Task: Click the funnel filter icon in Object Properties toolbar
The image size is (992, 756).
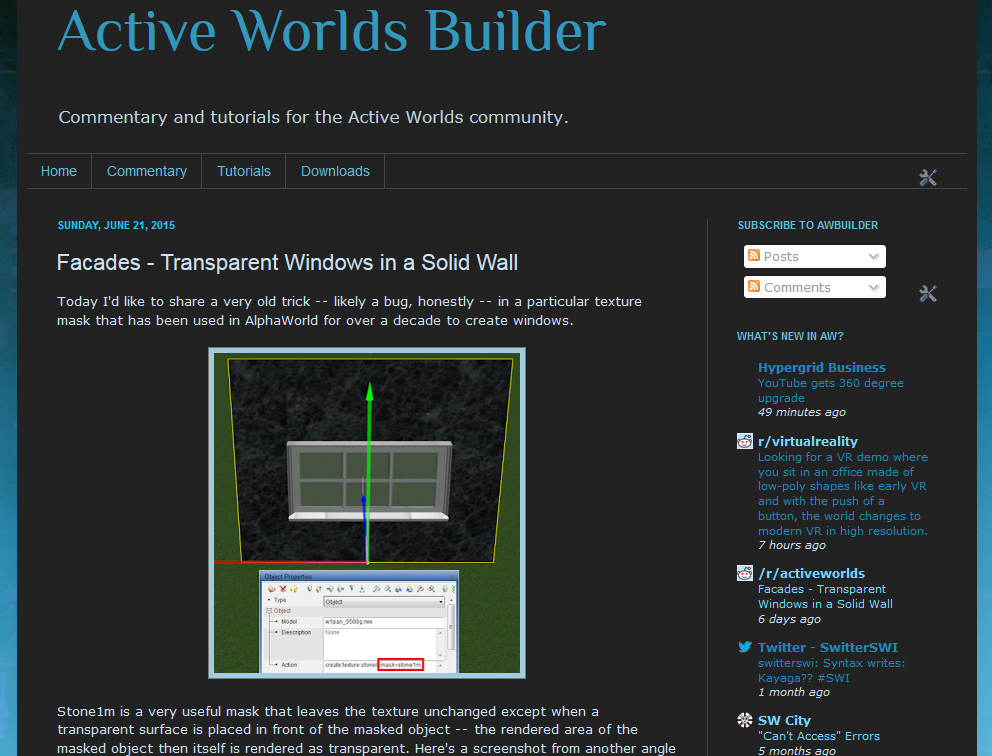Action: pos(352,588)
